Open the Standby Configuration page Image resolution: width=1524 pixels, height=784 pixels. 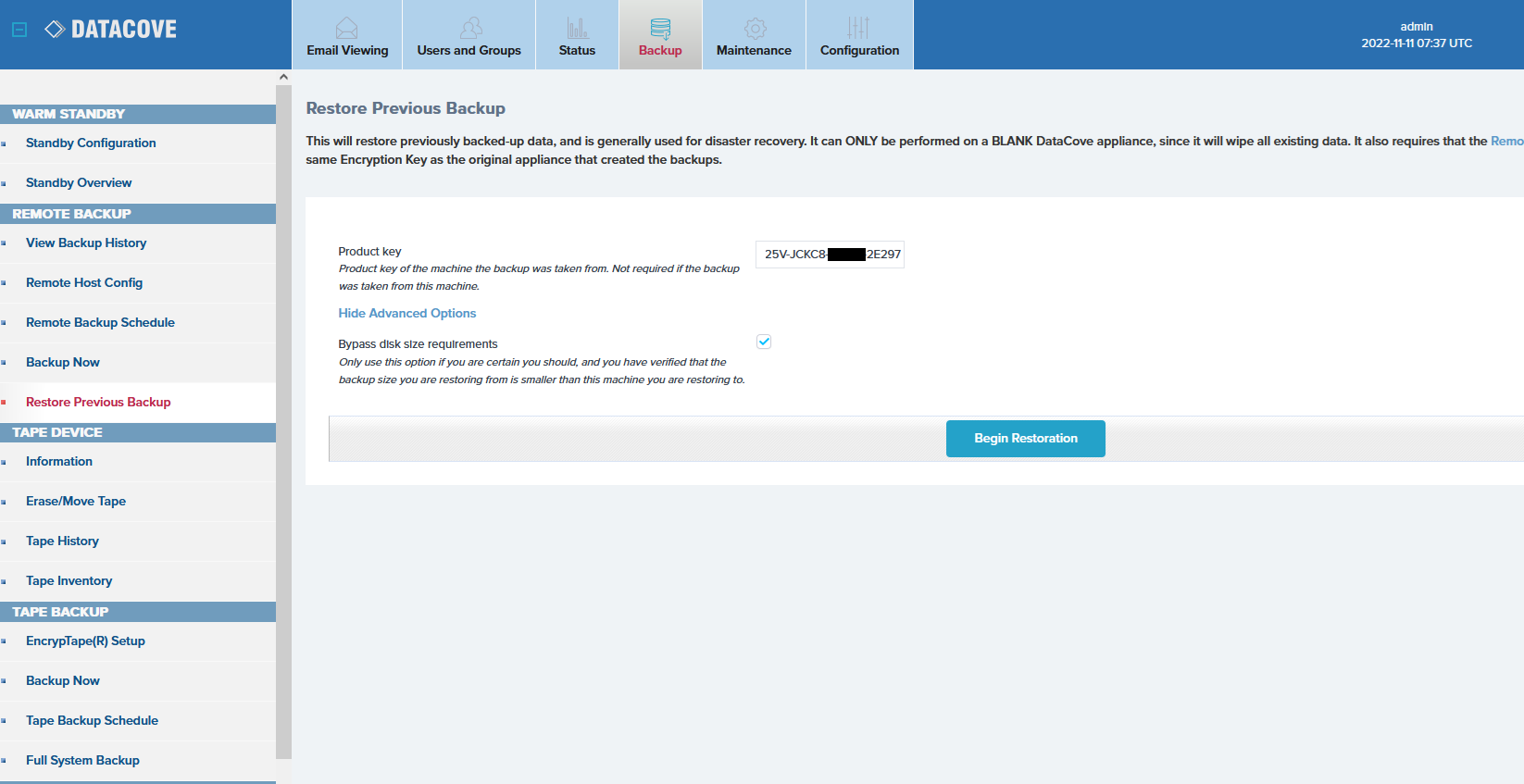(91, 143)
